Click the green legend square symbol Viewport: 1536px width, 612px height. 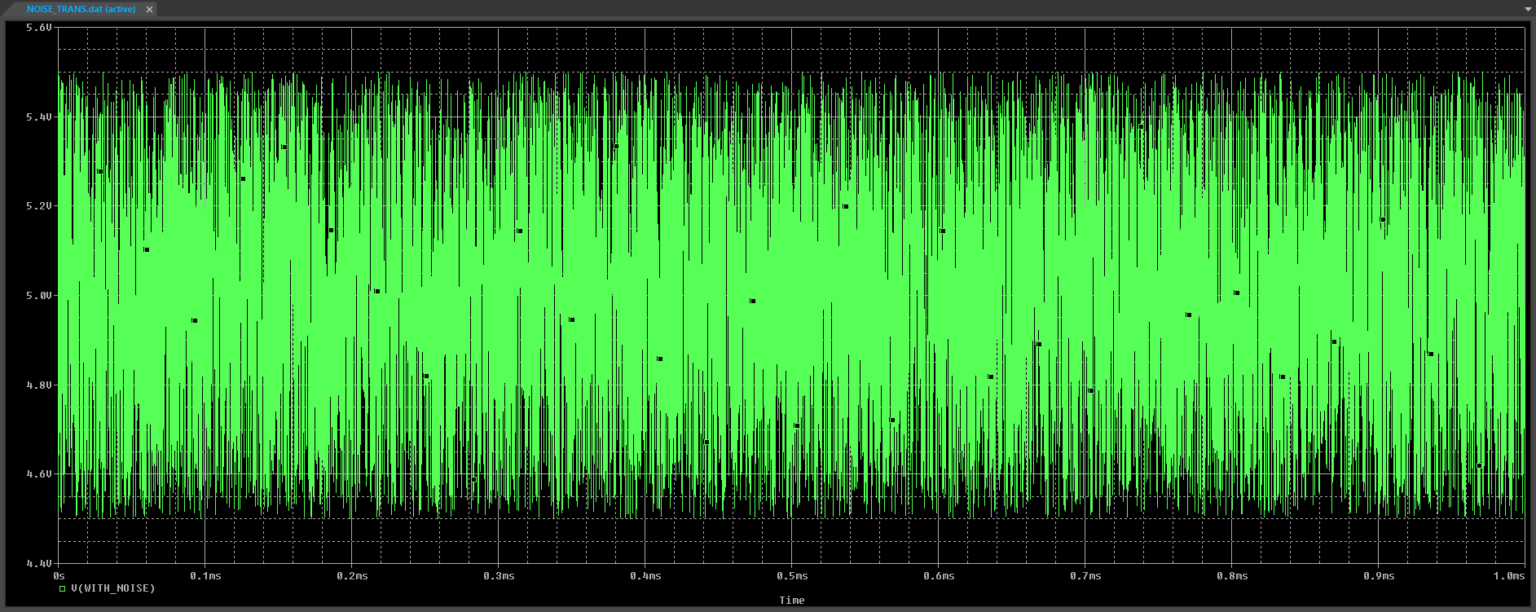tap(61, 589)
